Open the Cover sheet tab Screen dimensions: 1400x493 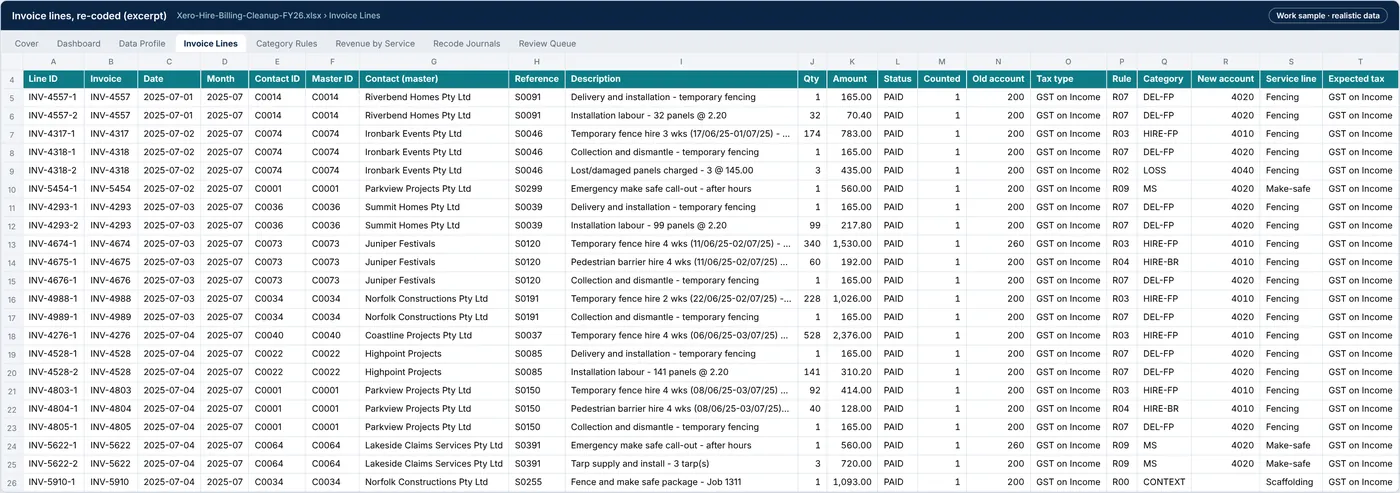[27, 44]
